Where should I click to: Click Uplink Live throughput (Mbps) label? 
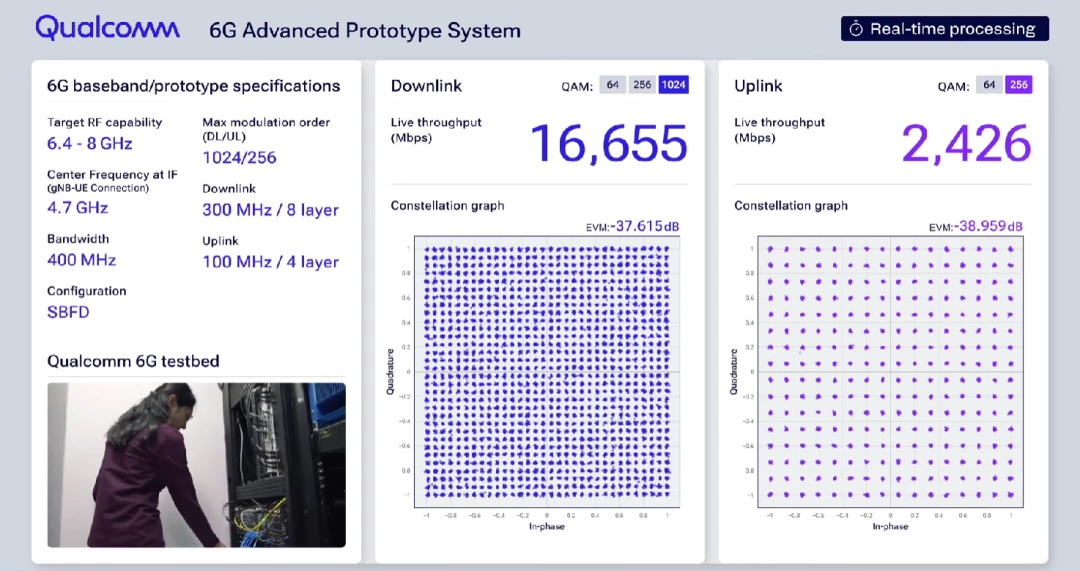(779, 130)
